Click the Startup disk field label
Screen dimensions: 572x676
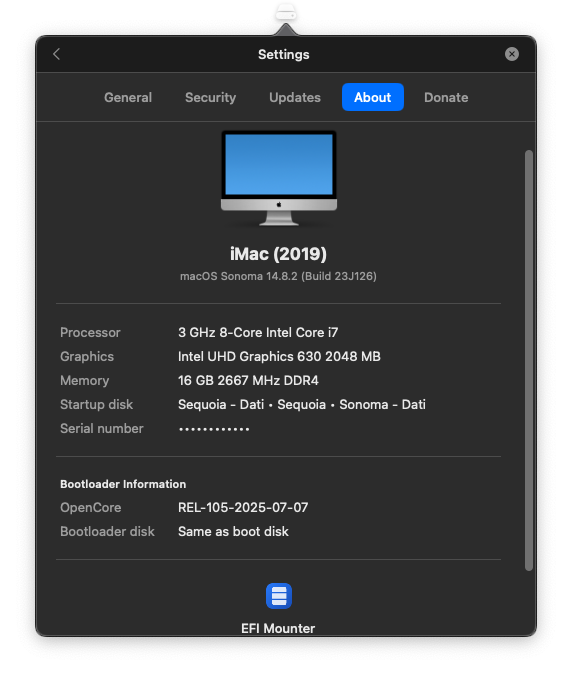click(97, 404)
